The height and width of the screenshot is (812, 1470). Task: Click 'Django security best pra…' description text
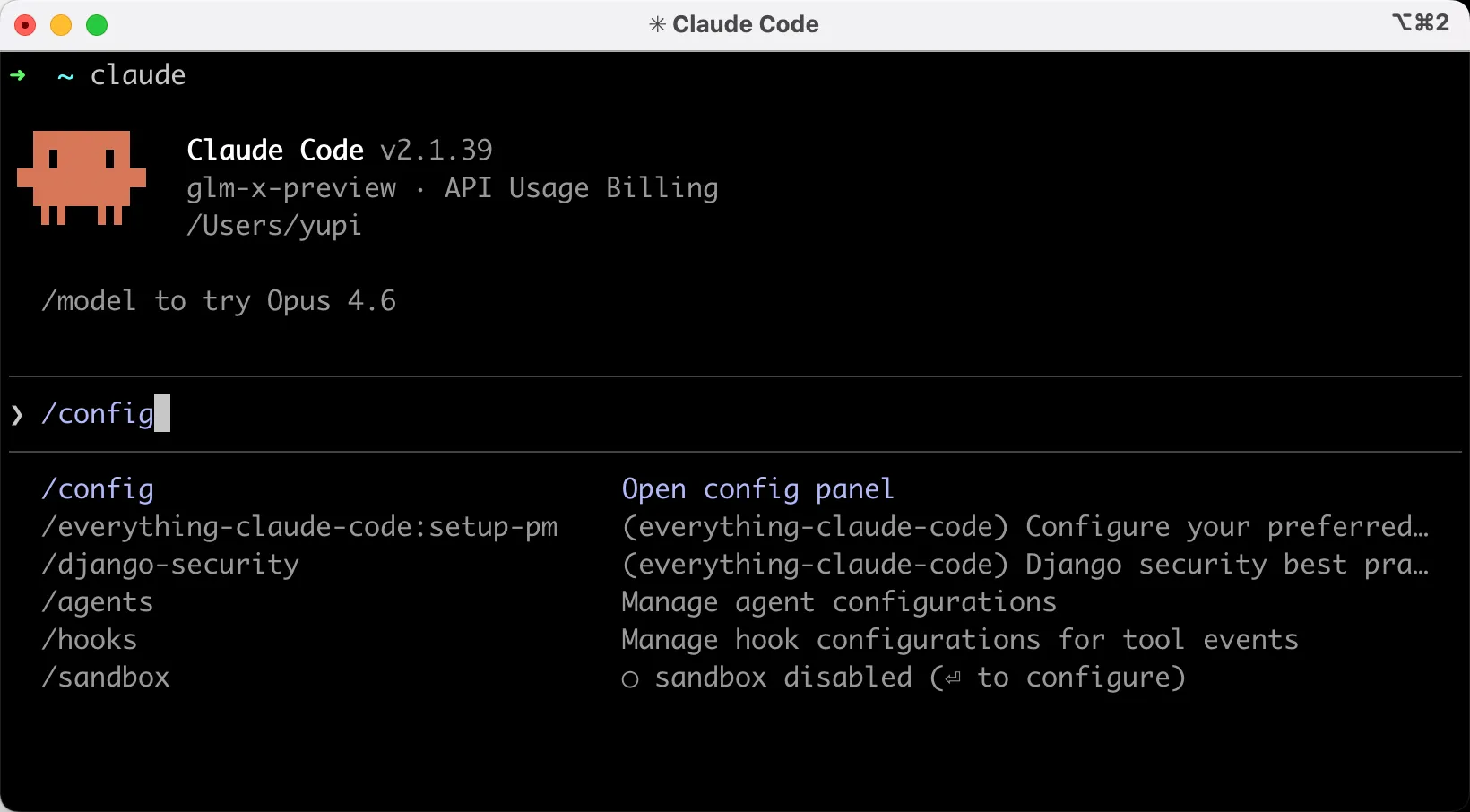(1227, 565)
